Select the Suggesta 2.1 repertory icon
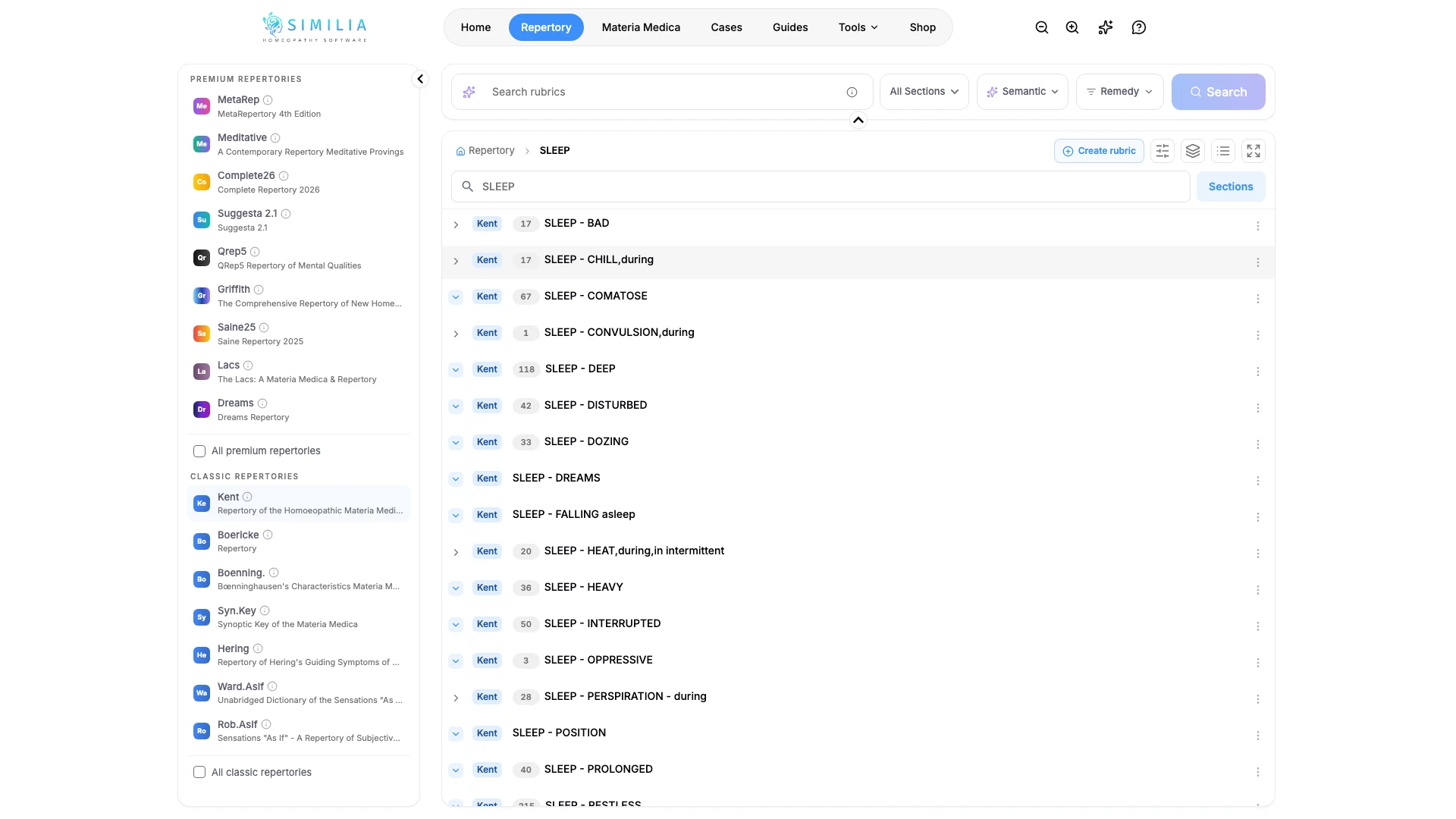The image size is (1456, 819). pyautogui.click(x=202, y=220)
